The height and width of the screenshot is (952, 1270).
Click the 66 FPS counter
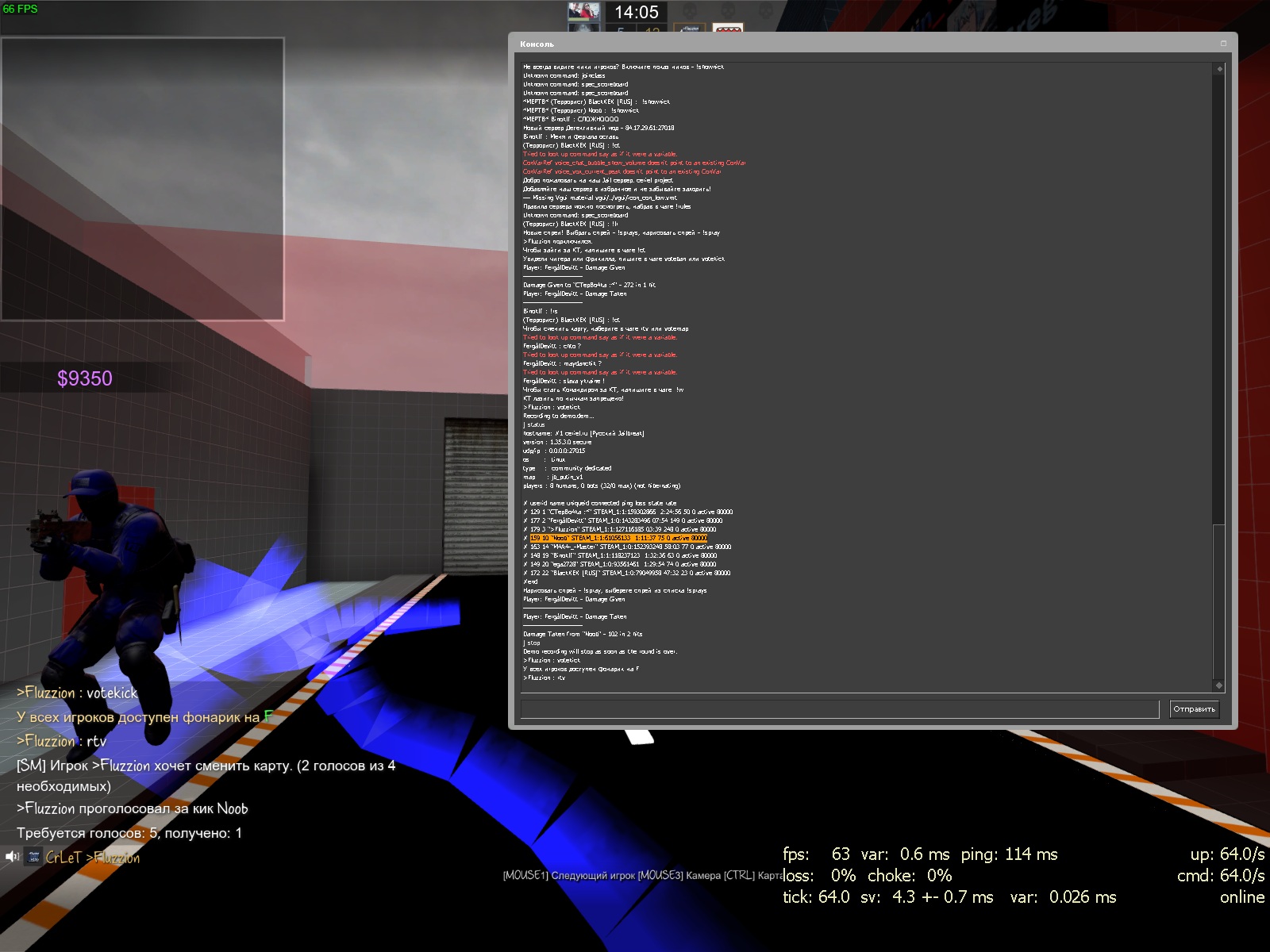pyautogui.click(x=20, y=9)
